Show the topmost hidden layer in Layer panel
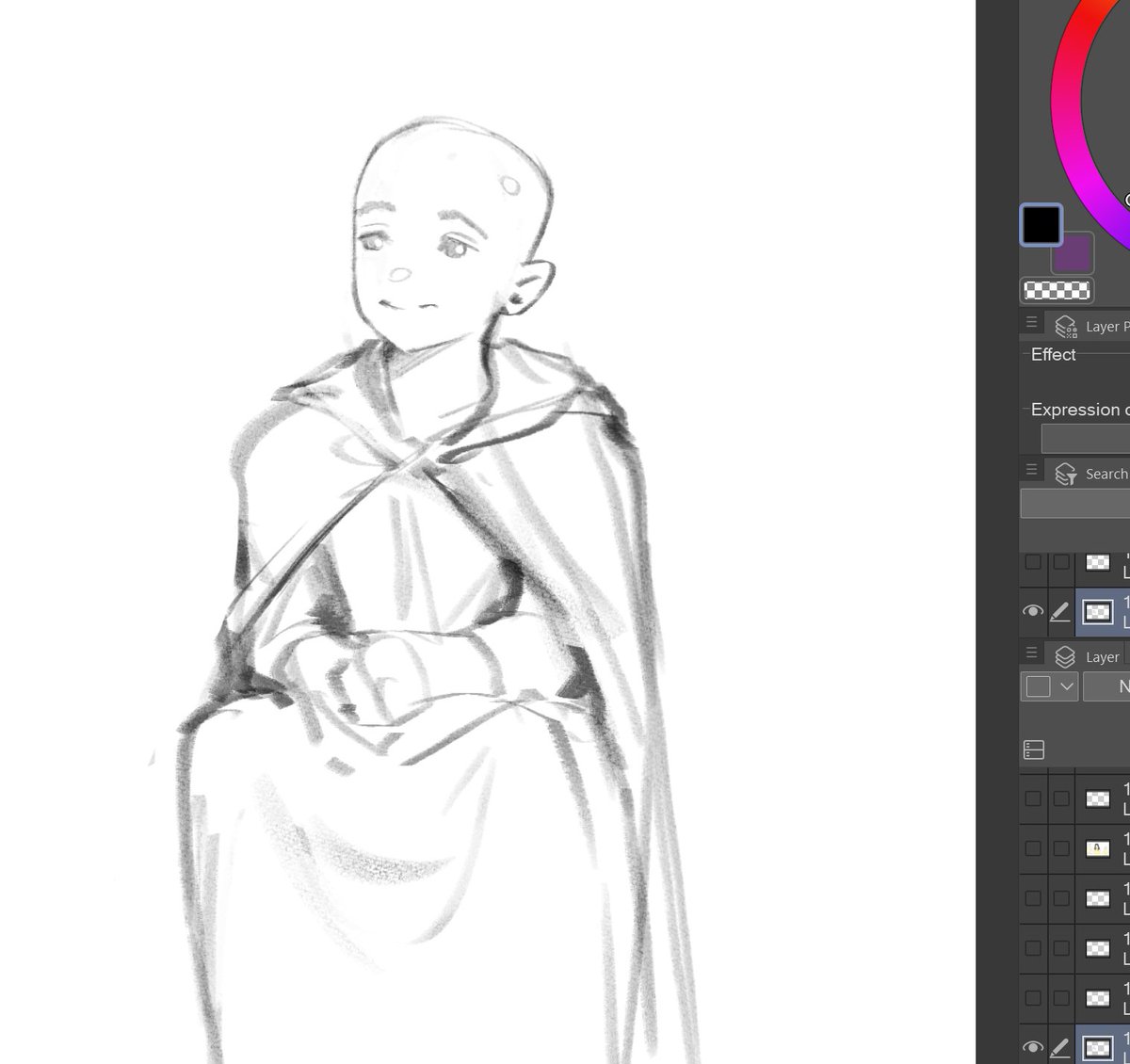Screen dimensions: 1130x1064 coord(1033,798)
